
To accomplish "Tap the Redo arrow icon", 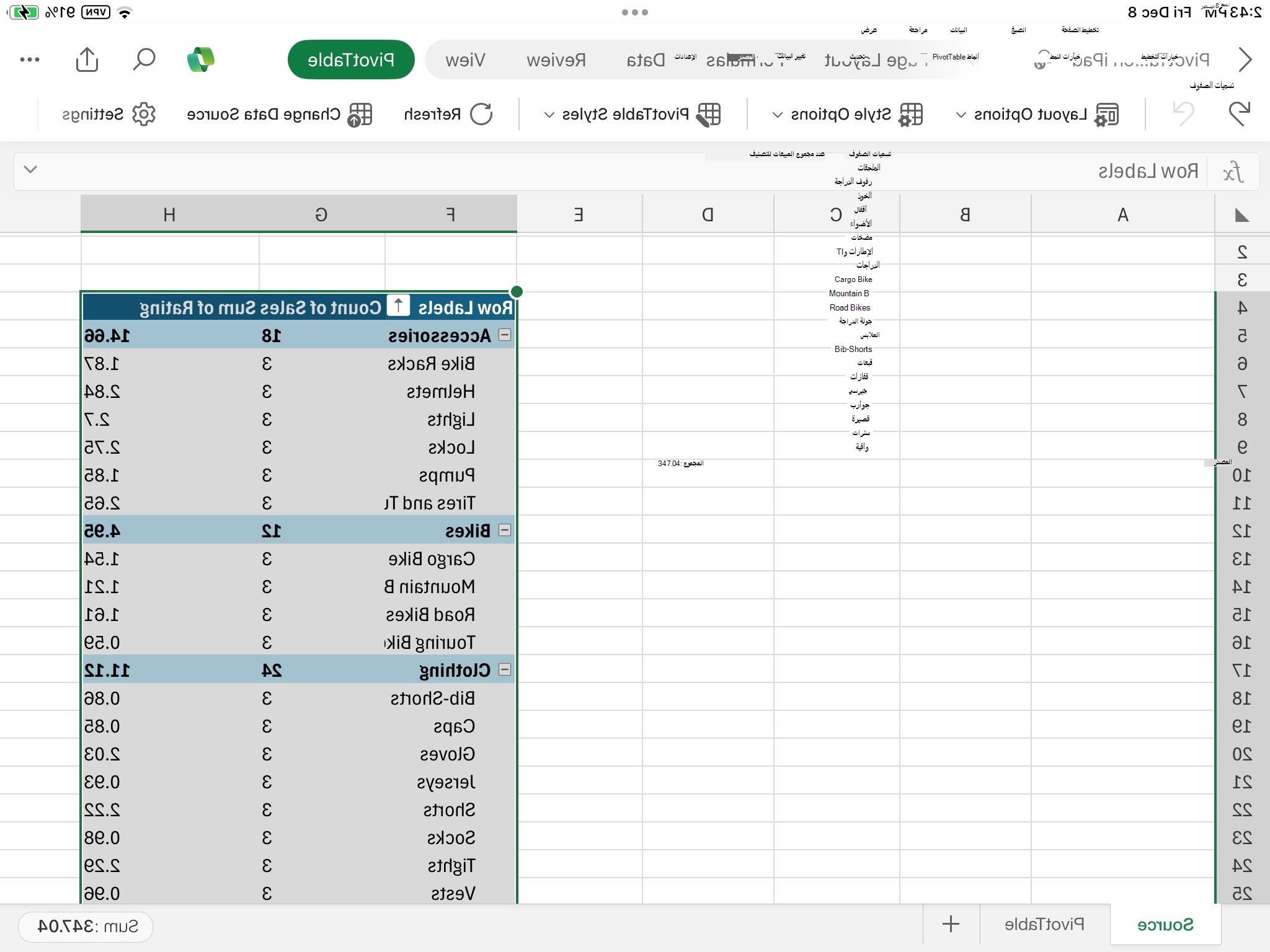I will pos(1184,114).
